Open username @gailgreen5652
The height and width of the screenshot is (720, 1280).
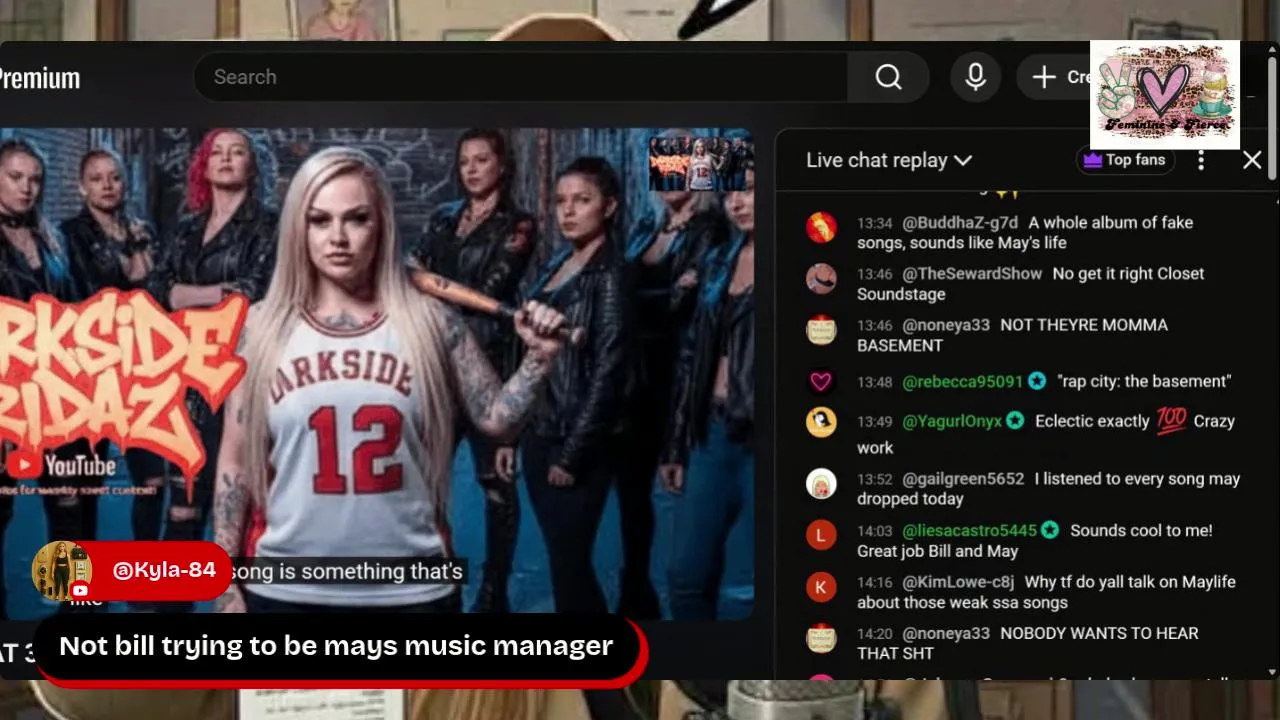963,479
